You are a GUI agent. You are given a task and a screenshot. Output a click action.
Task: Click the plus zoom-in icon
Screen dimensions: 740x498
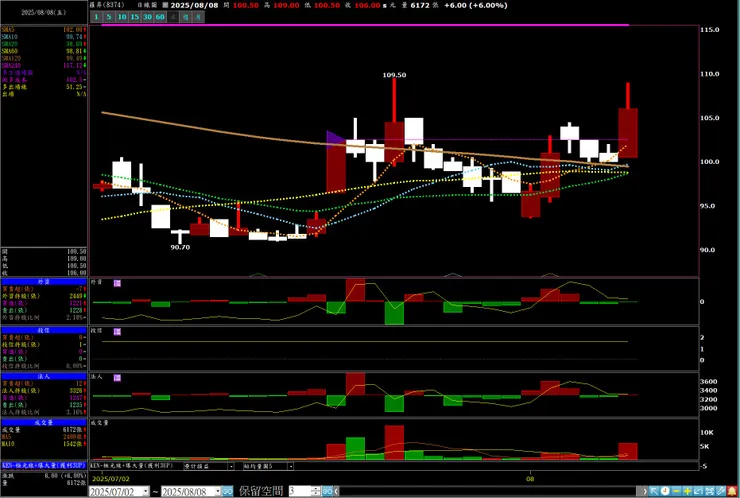pos(687,491)
